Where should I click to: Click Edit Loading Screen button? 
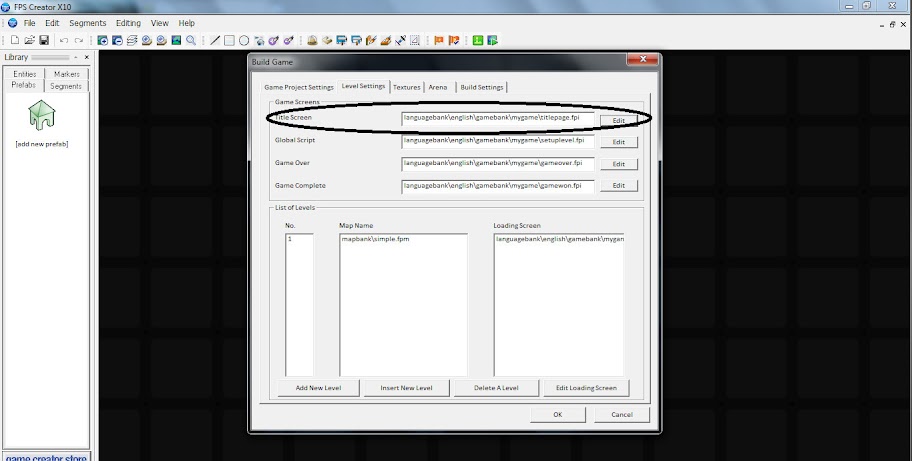coord(586,388)
